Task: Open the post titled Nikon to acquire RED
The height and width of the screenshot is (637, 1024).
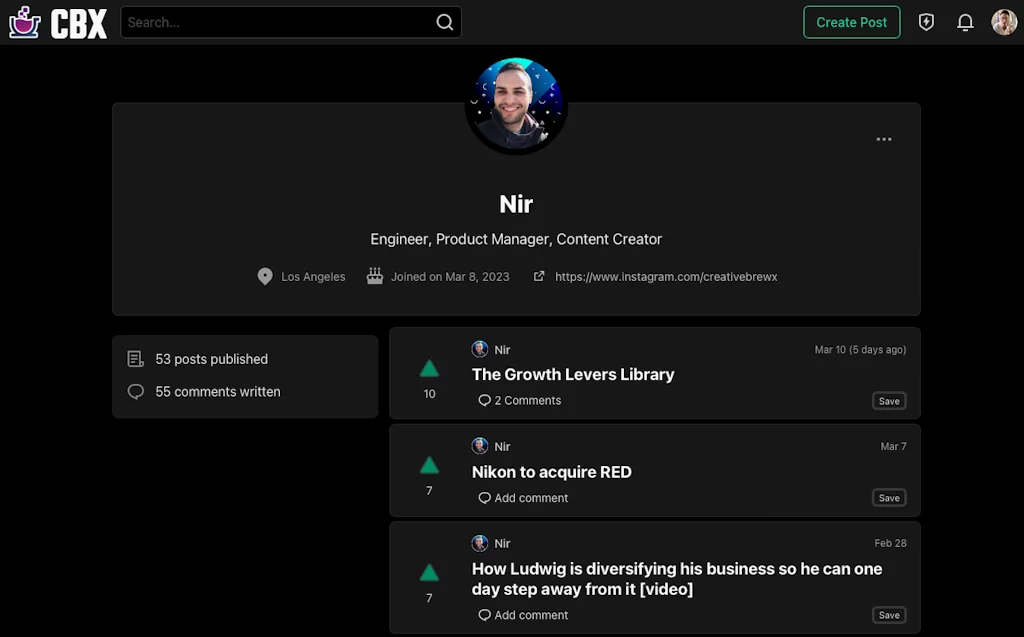Action: click(551, 472)
